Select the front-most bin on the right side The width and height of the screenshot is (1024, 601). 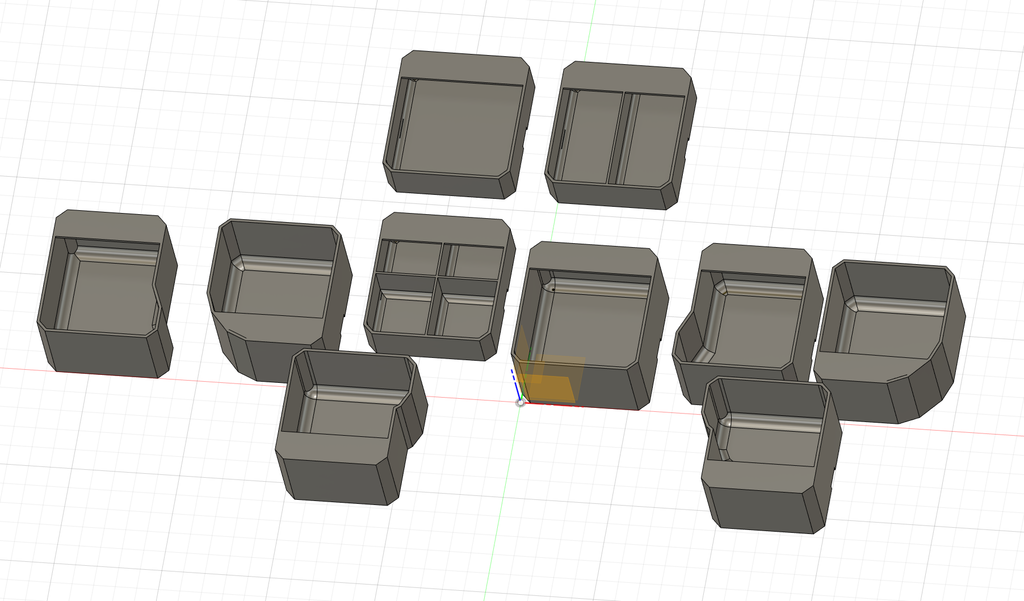tap(771, 455)
